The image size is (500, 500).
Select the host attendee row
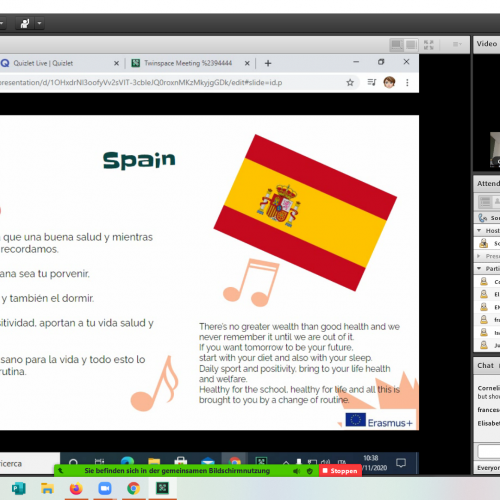pyautogui.click(x=487, y=243)
